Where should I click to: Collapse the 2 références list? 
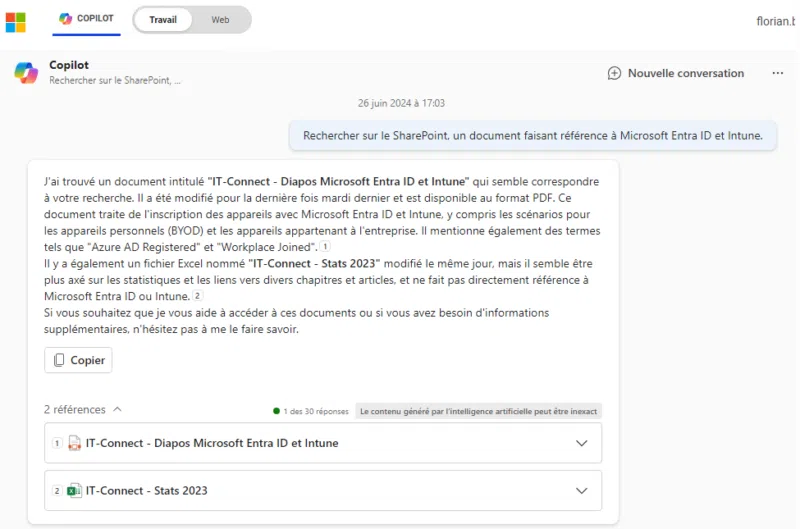(x=83, y=410)
